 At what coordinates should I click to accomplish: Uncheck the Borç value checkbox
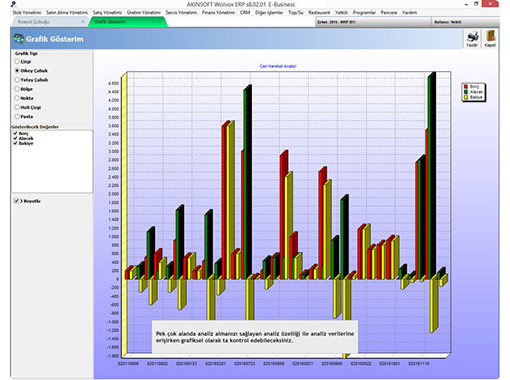[15, 133]
